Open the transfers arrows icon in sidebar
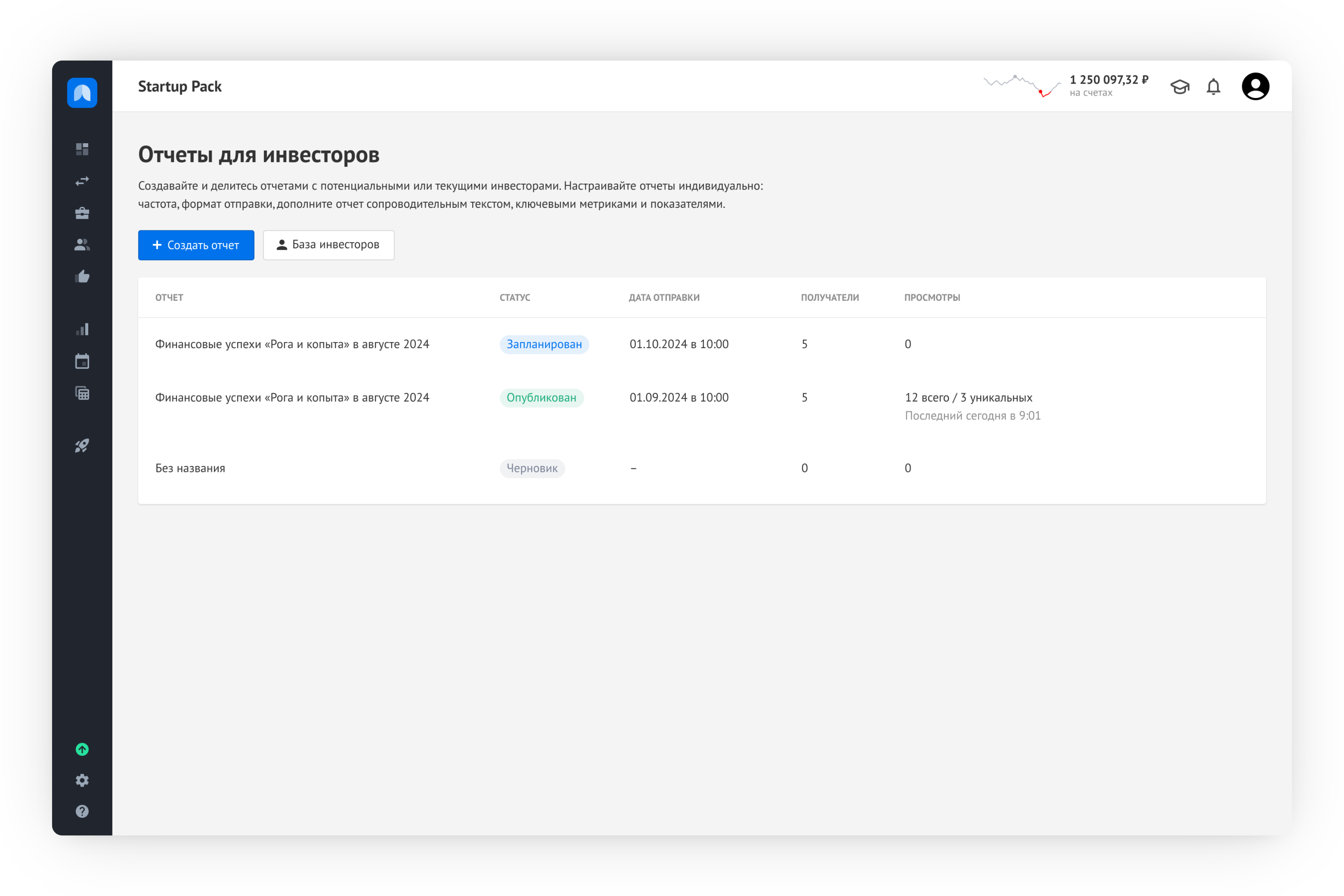 click(x=82, y=181)
